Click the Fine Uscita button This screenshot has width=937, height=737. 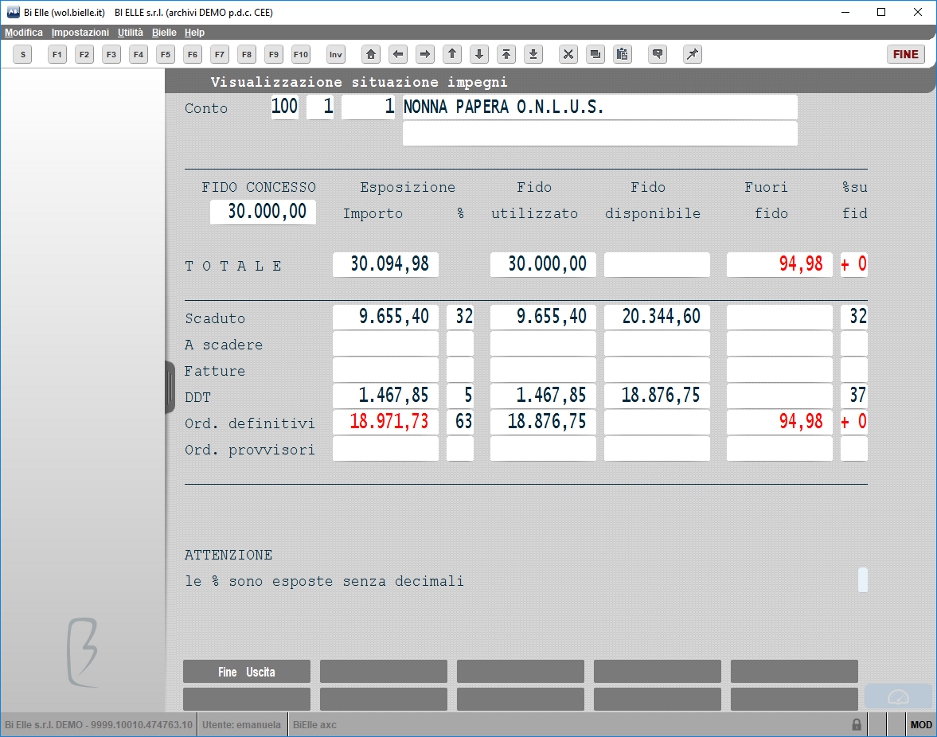pos(247,672)
